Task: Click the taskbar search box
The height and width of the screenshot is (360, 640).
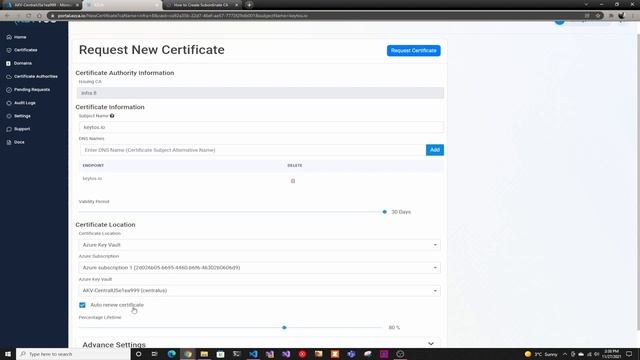Action: 73,354
